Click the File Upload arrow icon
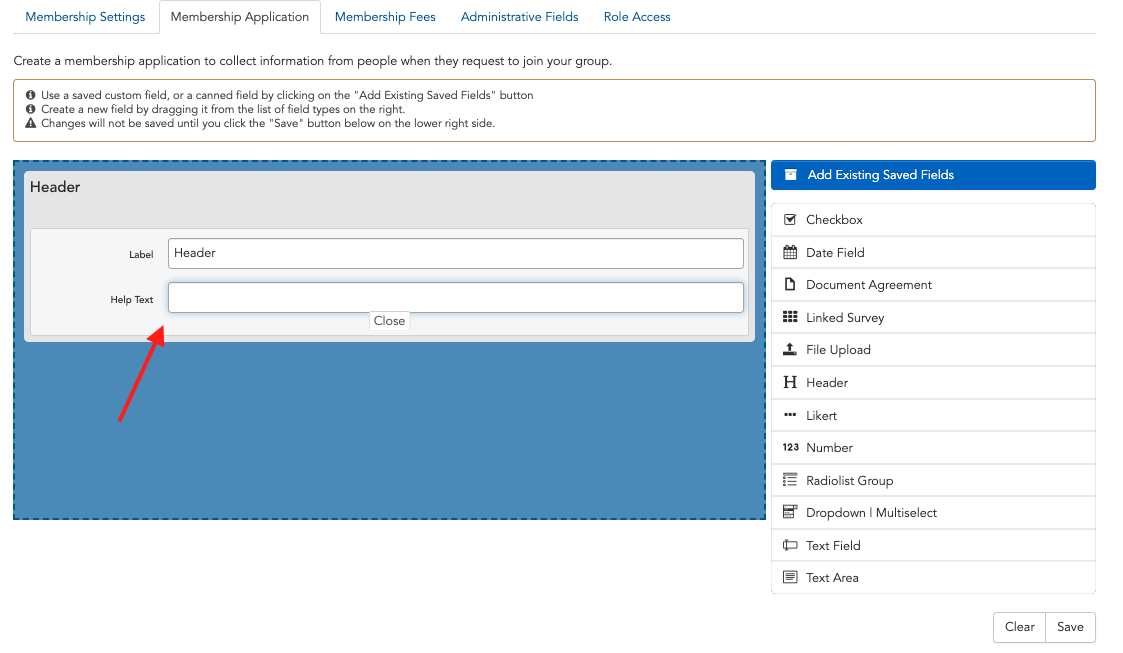1123x653 pixels. (790, 350)
